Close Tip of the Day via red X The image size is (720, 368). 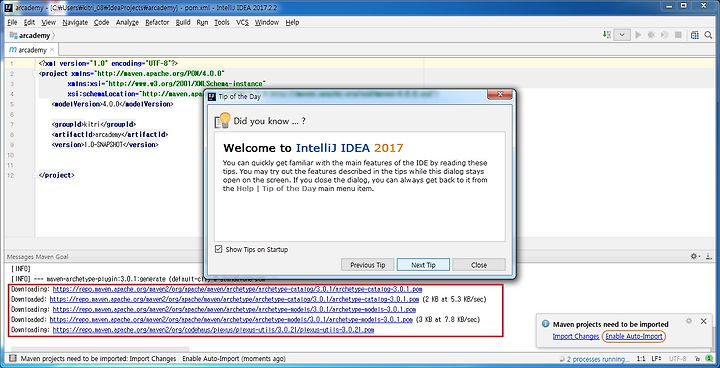coord(499,96)
